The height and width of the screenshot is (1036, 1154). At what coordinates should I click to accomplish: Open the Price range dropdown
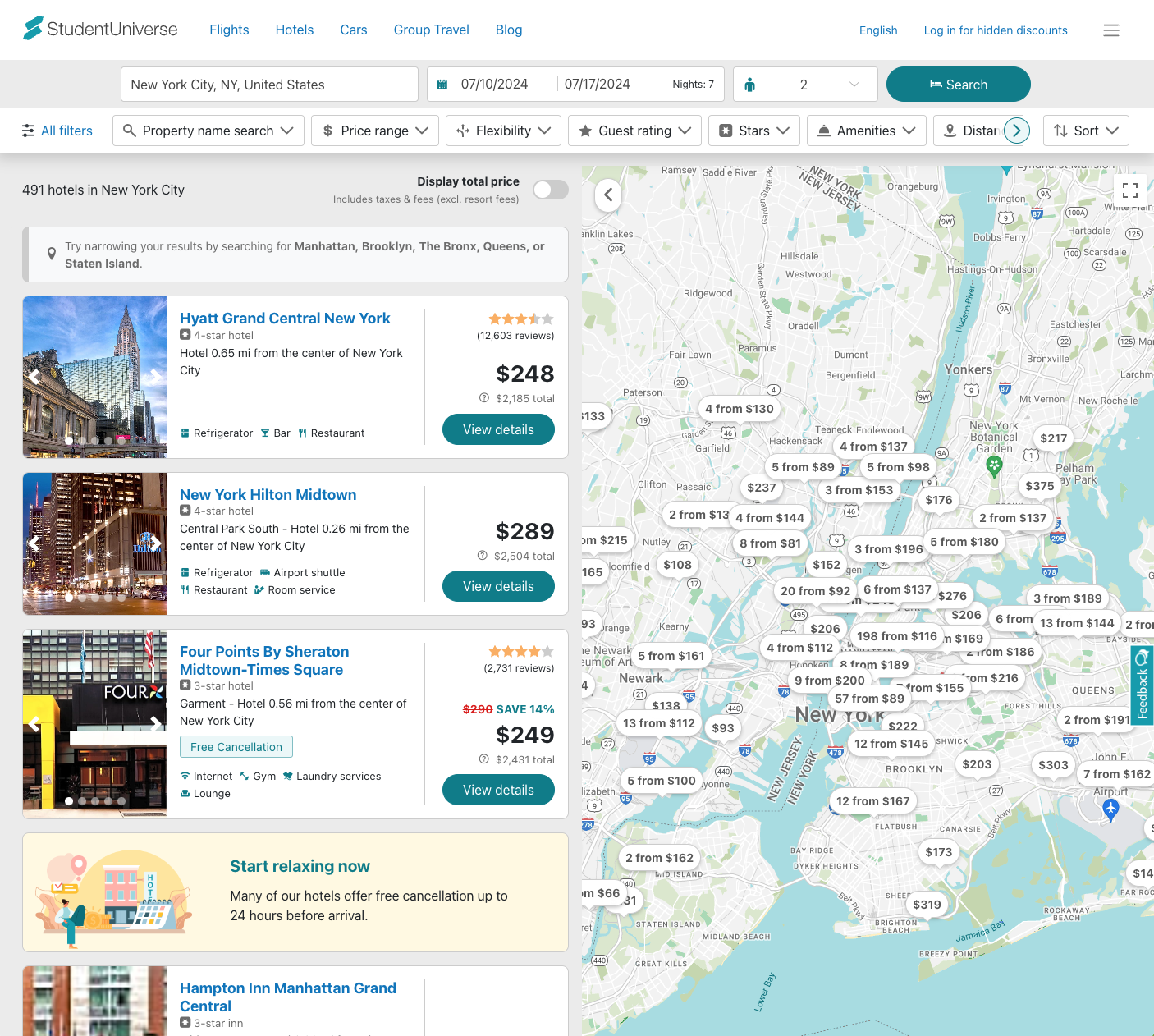(x=375, y=131)
